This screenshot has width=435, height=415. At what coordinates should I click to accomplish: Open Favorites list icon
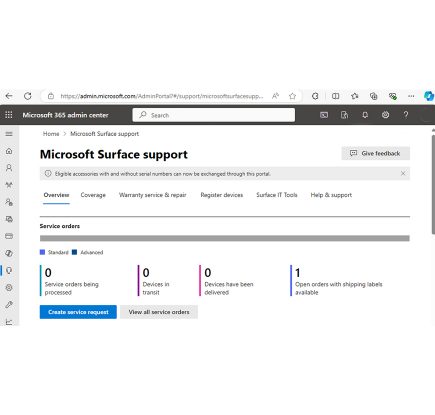354,96
